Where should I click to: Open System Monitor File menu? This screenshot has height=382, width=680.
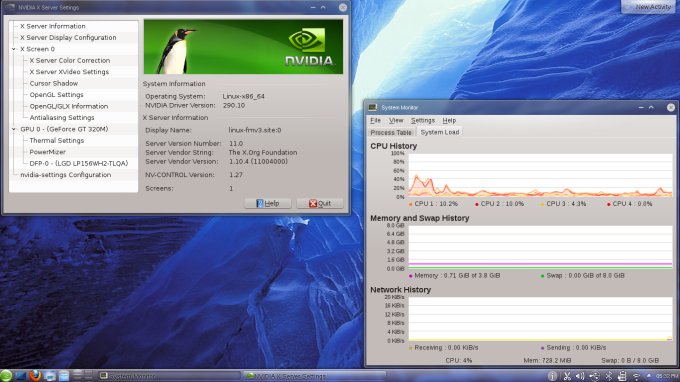click(375, 121)
